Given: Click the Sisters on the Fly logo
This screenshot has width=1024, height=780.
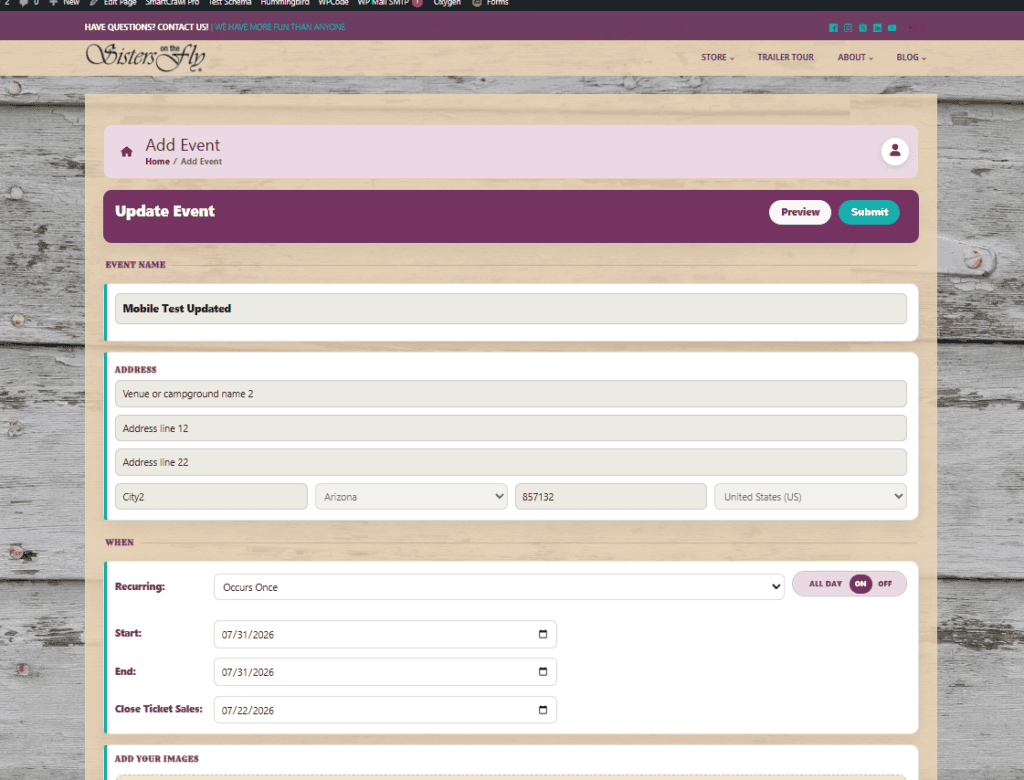Looking at the screenshot, I should click(146, 57).
